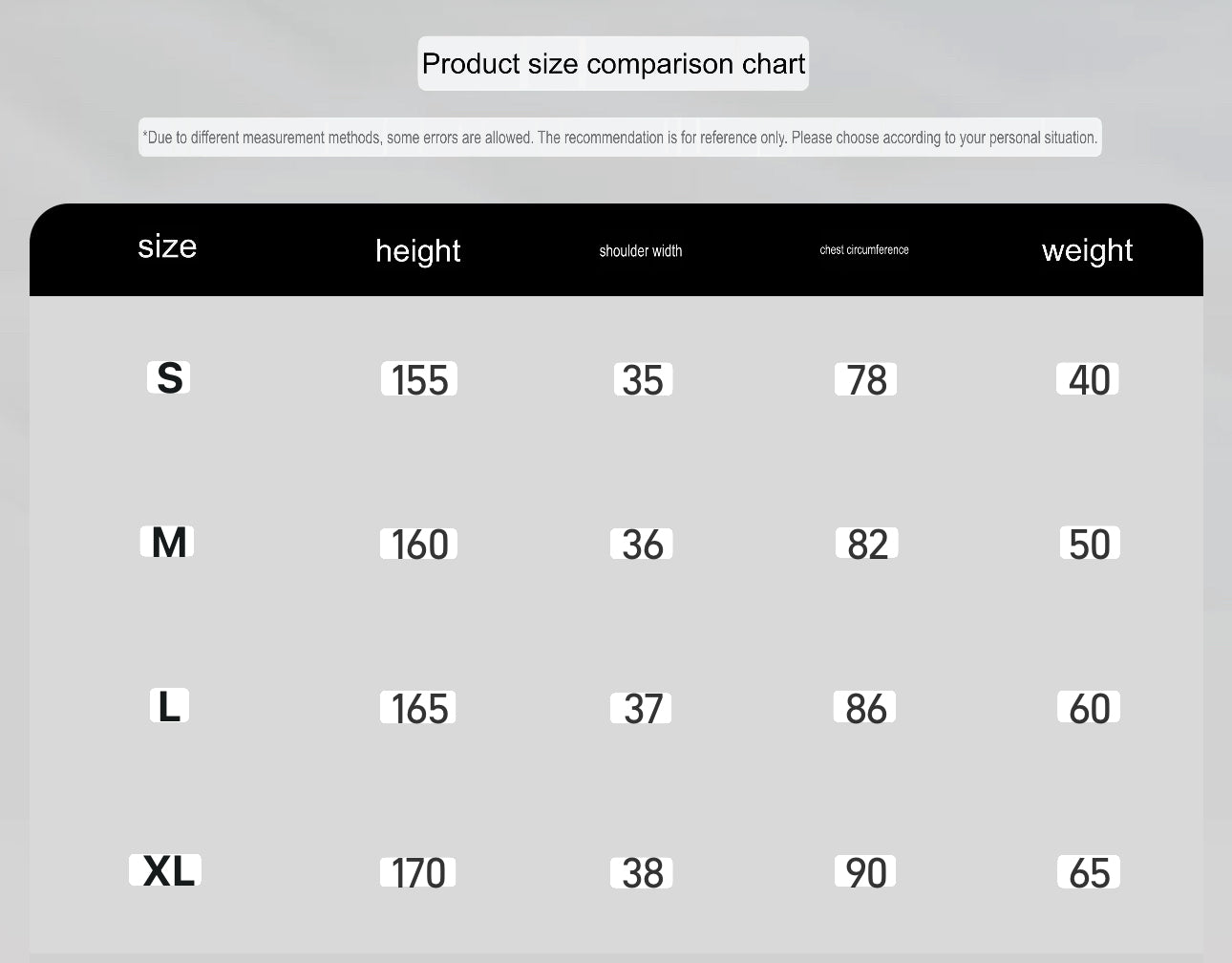The image size is (1232, 963).
Task: Click weight value 65
Action: (1089, 873)
